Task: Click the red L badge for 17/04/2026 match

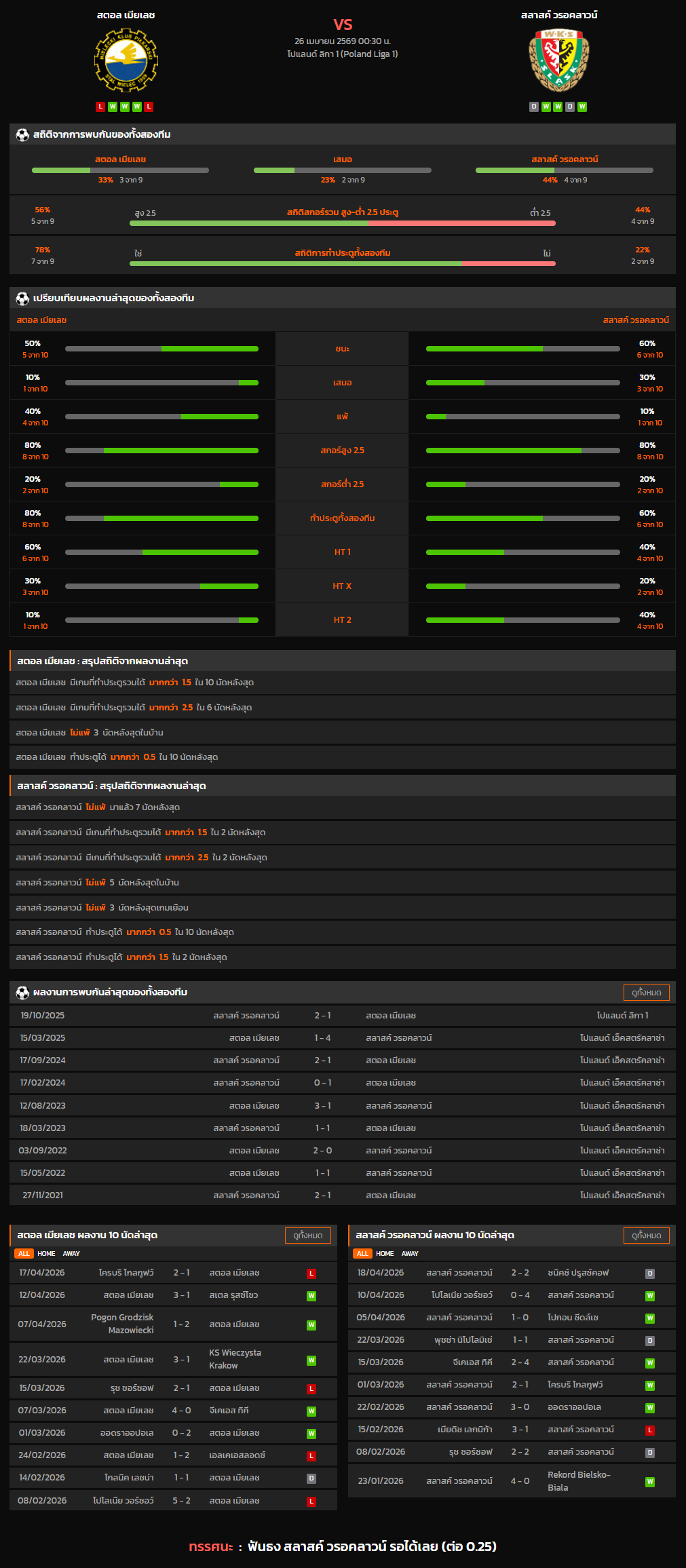Action: (x=311, y=1274)
